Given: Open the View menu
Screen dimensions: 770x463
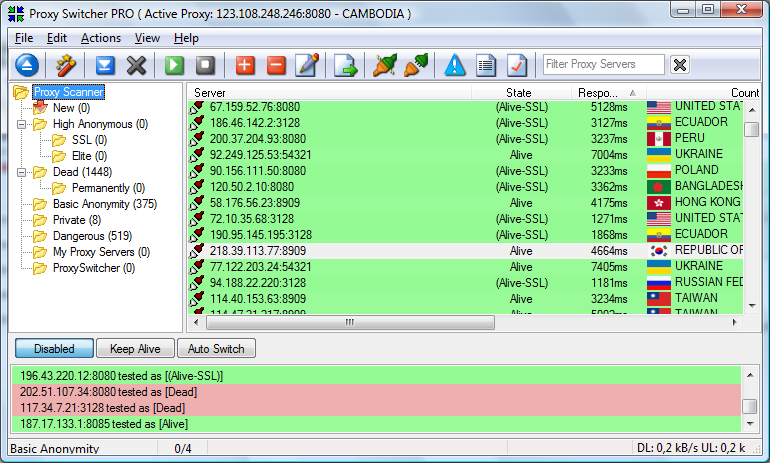Looking at the screenshot, I should pyautogui.click(x=147, y=38).
